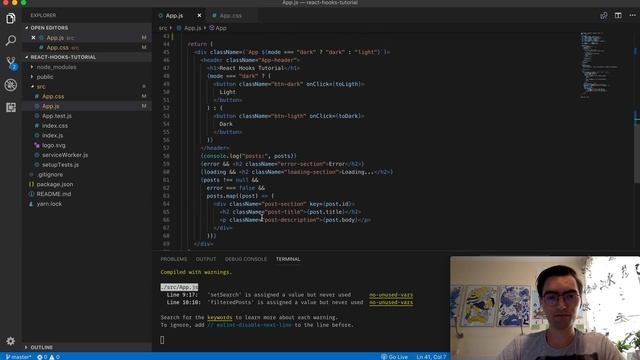The image size is (640, 360).
Task: Switch to the Problems panel tab
Action: point(173,259)
